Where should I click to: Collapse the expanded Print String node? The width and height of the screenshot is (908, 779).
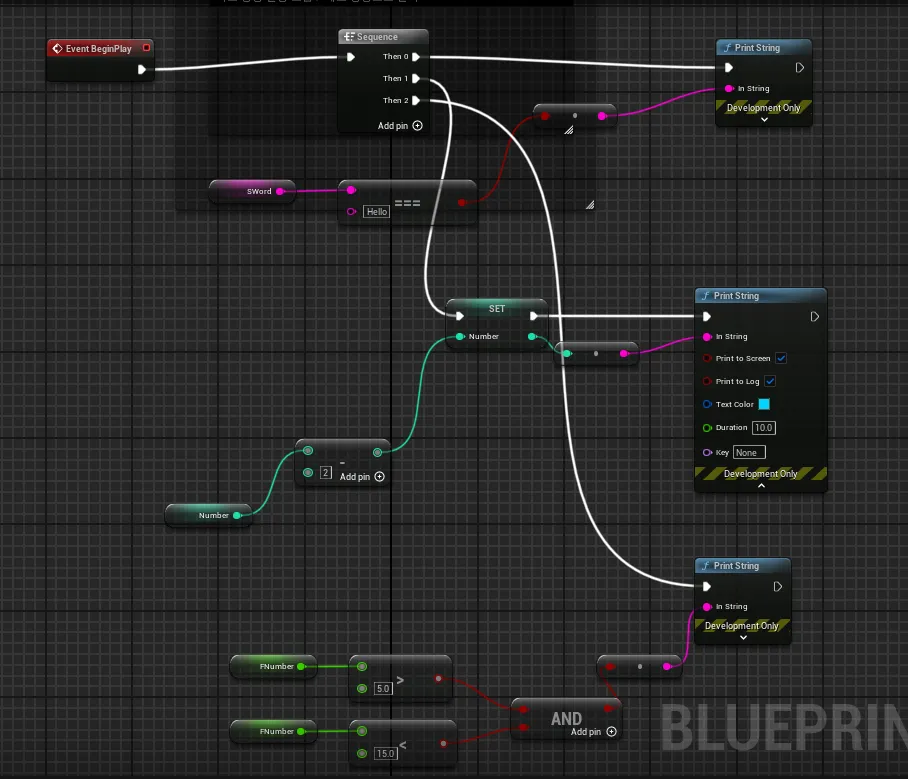(761, 486)
